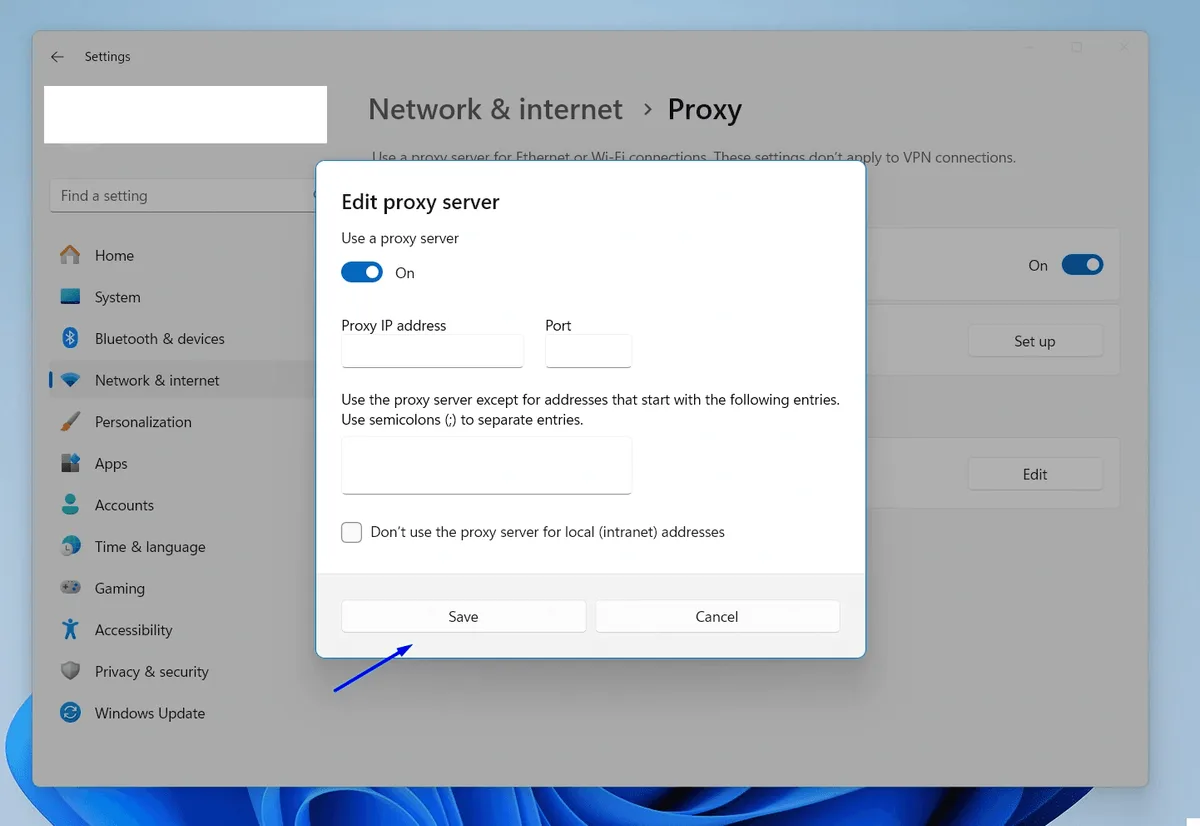Check Don't use proxy for local addresses
The width and height of the screenshot is (1200, 826).
(351, 532)
